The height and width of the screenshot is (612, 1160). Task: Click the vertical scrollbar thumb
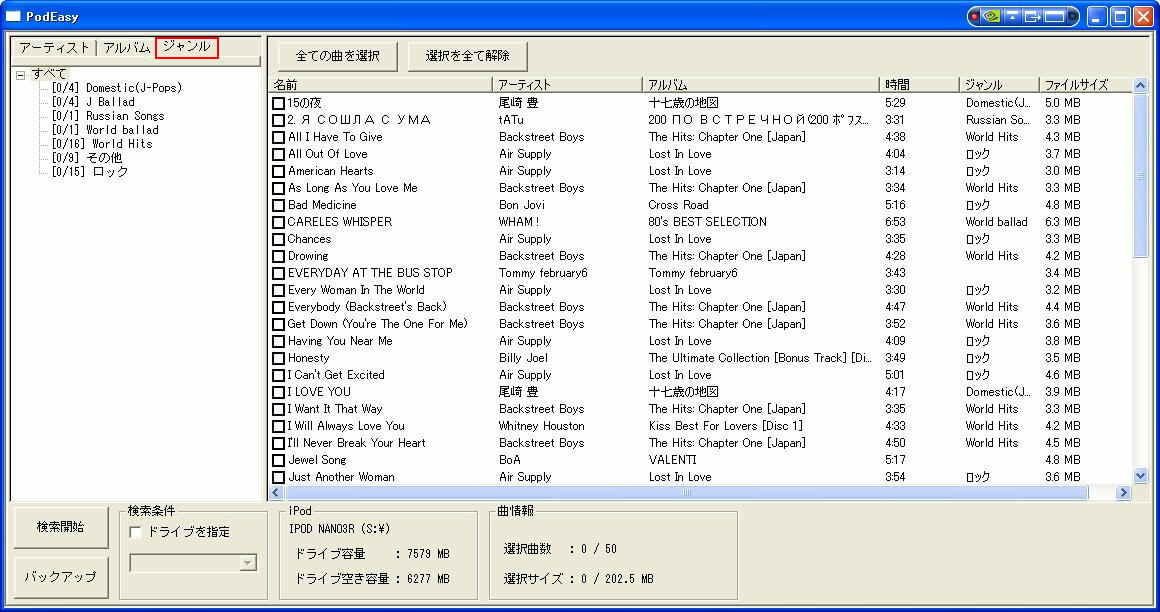1140,176
